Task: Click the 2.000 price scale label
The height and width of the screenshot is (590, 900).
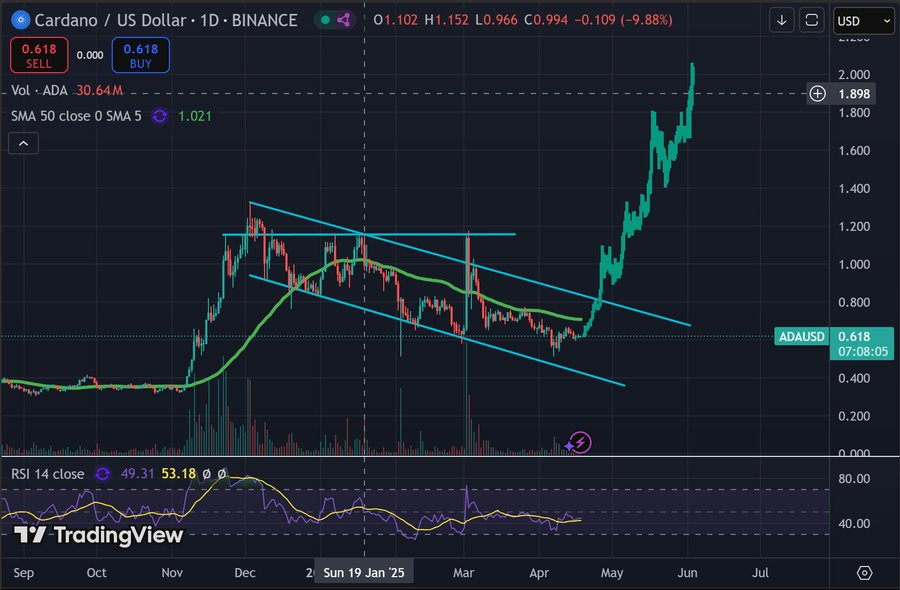Action: tap(854, 75)
